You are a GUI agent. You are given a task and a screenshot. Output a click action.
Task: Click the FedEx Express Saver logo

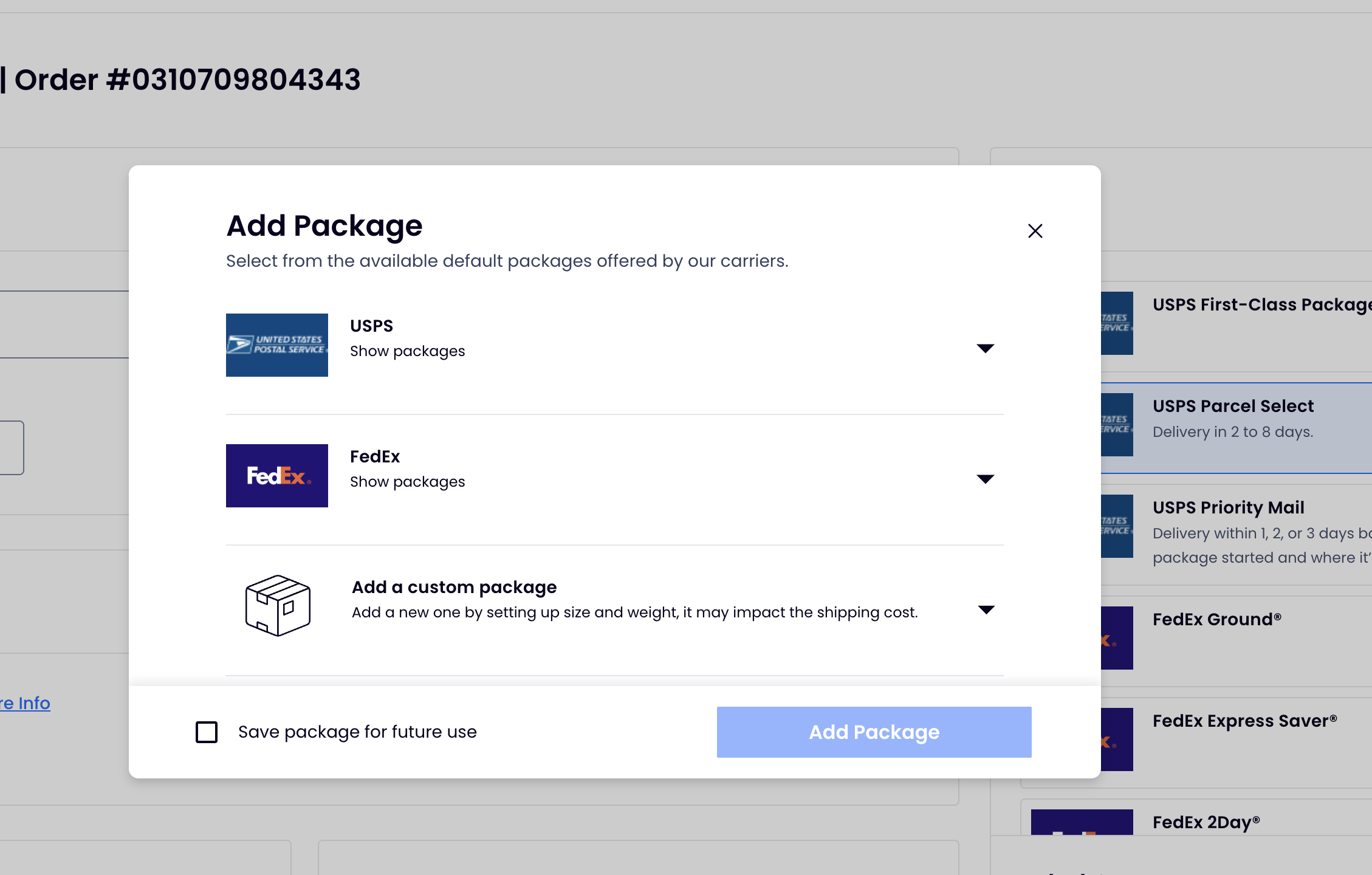[1117, 739]
